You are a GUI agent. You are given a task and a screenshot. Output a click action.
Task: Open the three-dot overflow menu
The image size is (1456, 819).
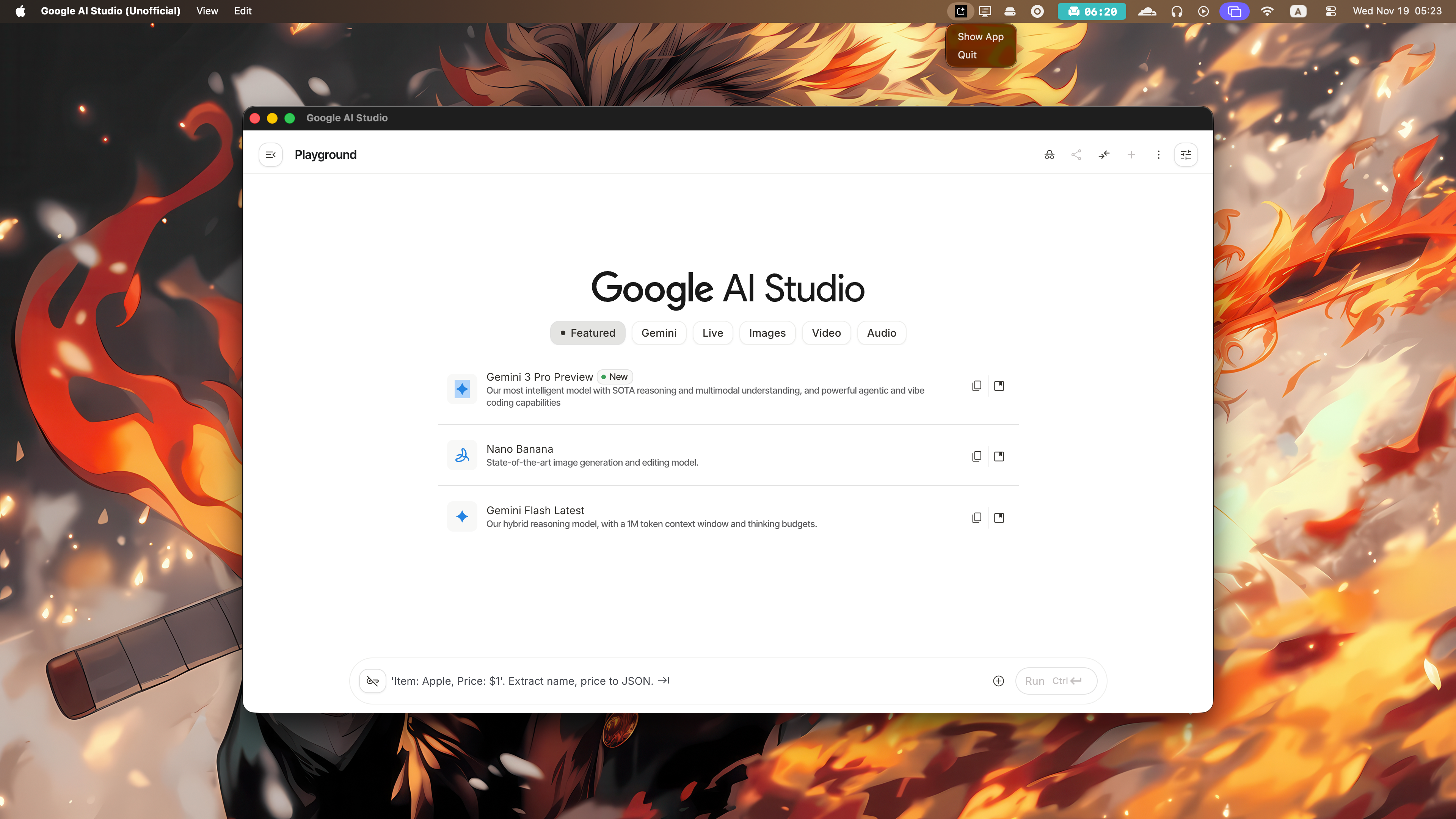click(x=1158, y=154)
